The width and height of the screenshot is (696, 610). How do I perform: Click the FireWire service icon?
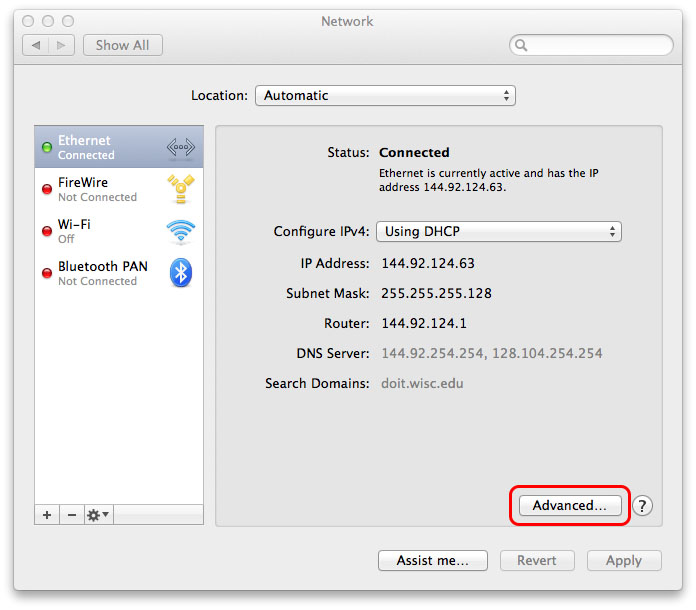[x=181, y=189]
